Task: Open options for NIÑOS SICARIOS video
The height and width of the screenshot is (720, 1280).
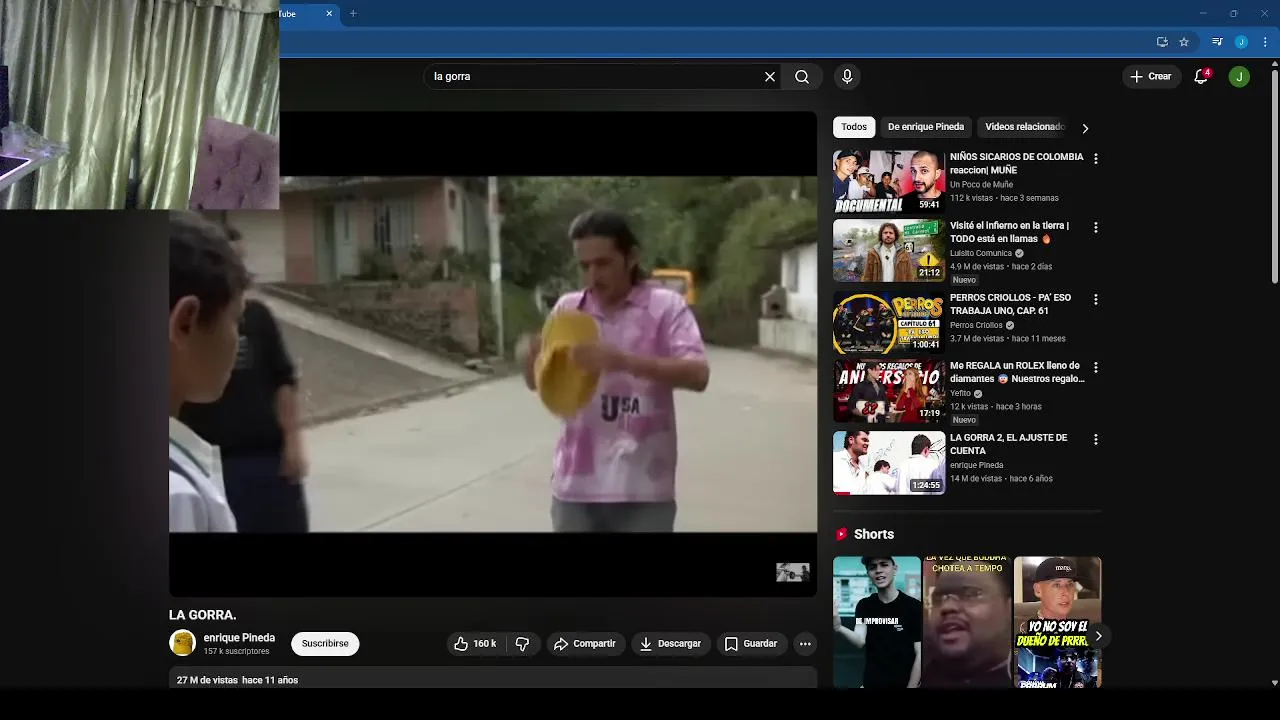Action: point(1096,159)
